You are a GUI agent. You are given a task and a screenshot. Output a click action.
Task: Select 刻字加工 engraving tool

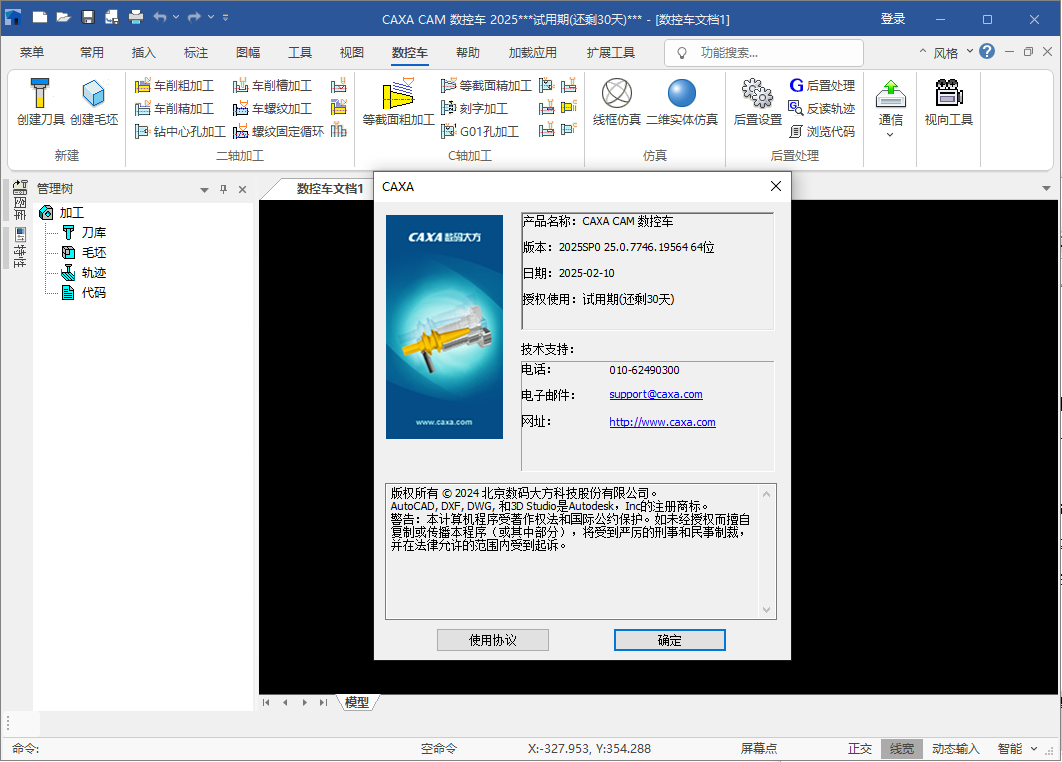click(474, 108)
